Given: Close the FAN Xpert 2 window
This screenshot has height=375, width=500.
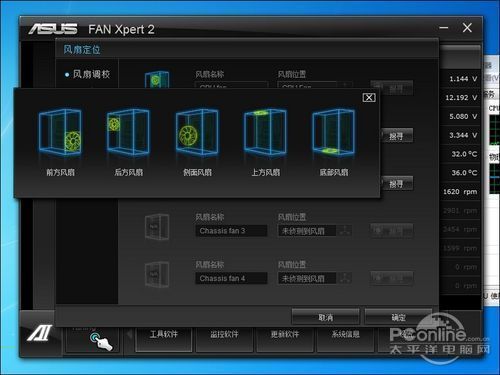Looking at the screenshot, I should point(467,28).
